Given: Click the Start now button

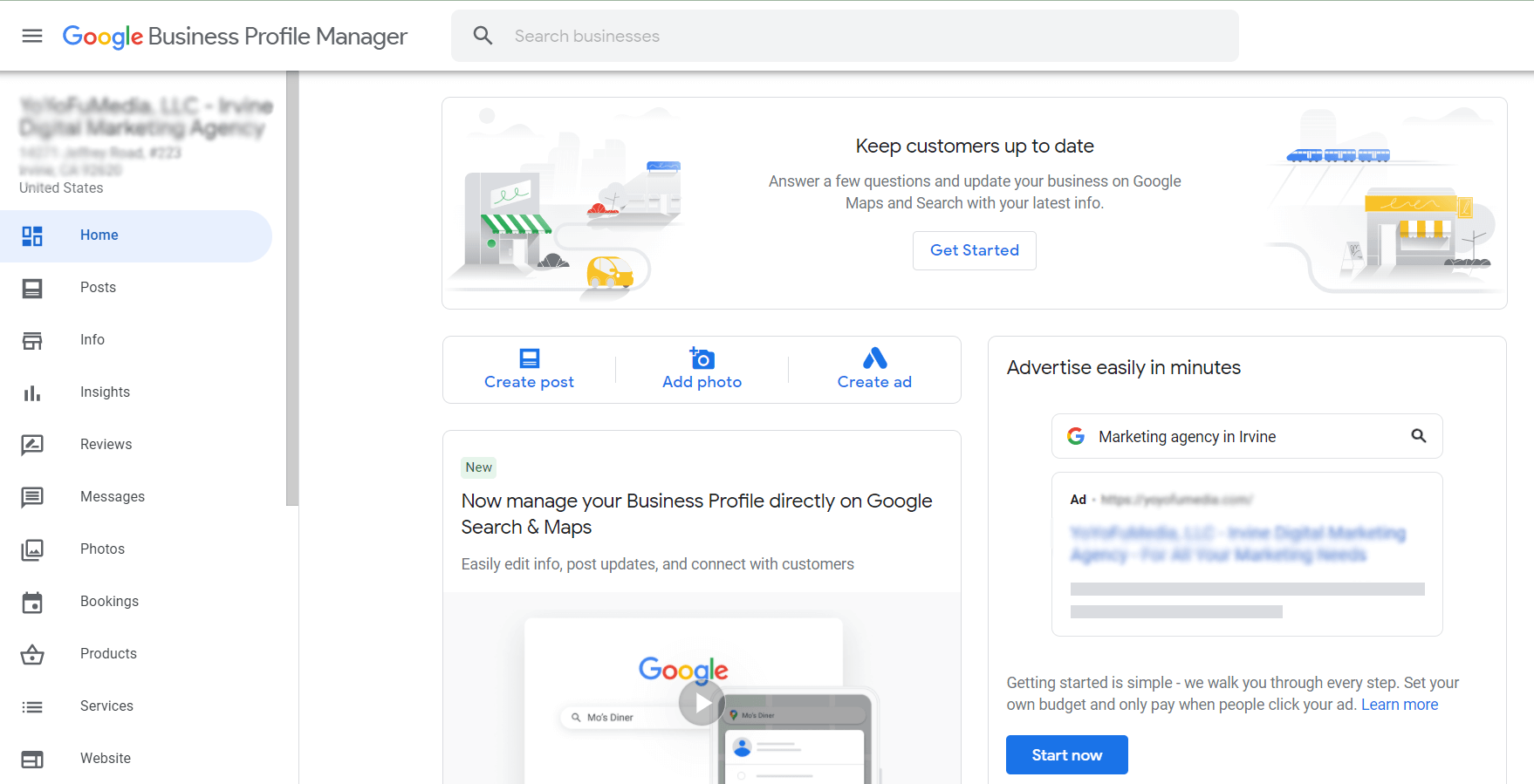Looking at the screenshot, I should point(1067,755).
